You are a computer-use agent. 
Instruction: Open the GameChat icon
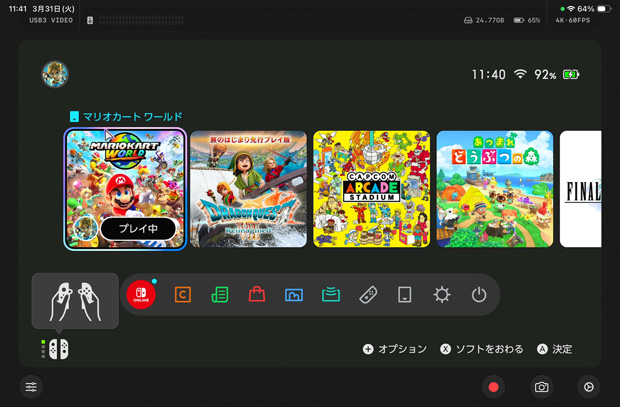coord(183,295)
